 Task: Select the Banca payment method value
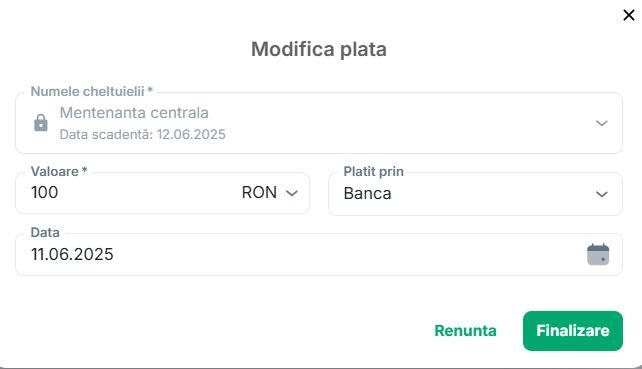coord(367,193)
